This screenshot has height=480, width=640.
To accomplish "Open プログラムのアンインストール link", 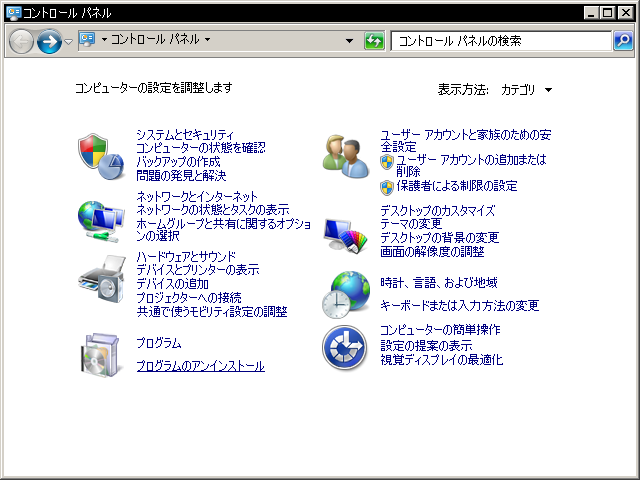I will 200,366.
